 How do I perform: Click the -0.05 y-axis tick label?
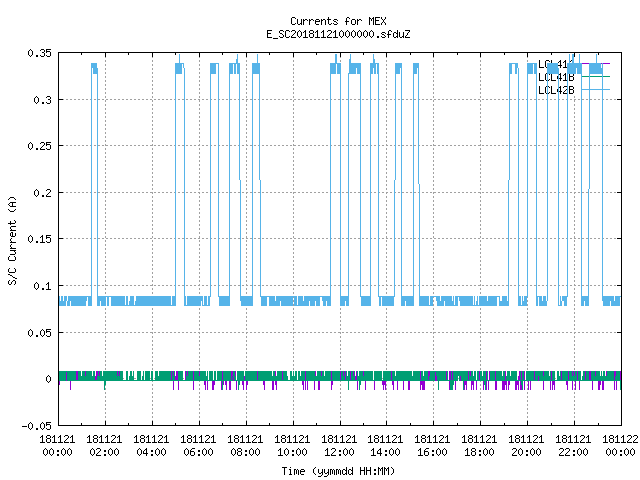[37, 426]
